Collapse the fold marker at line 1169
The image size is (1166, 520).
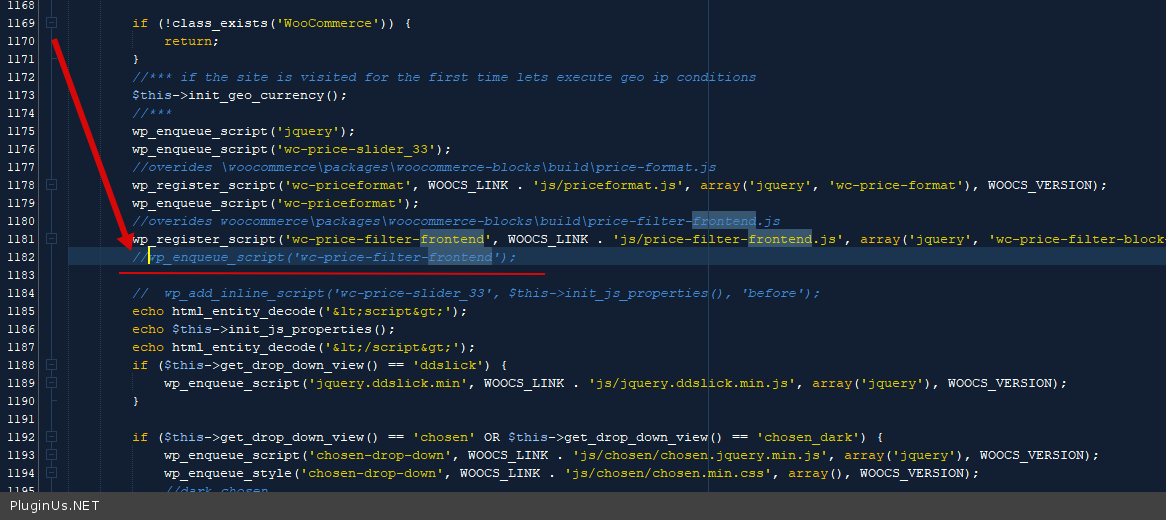(52, 23)
